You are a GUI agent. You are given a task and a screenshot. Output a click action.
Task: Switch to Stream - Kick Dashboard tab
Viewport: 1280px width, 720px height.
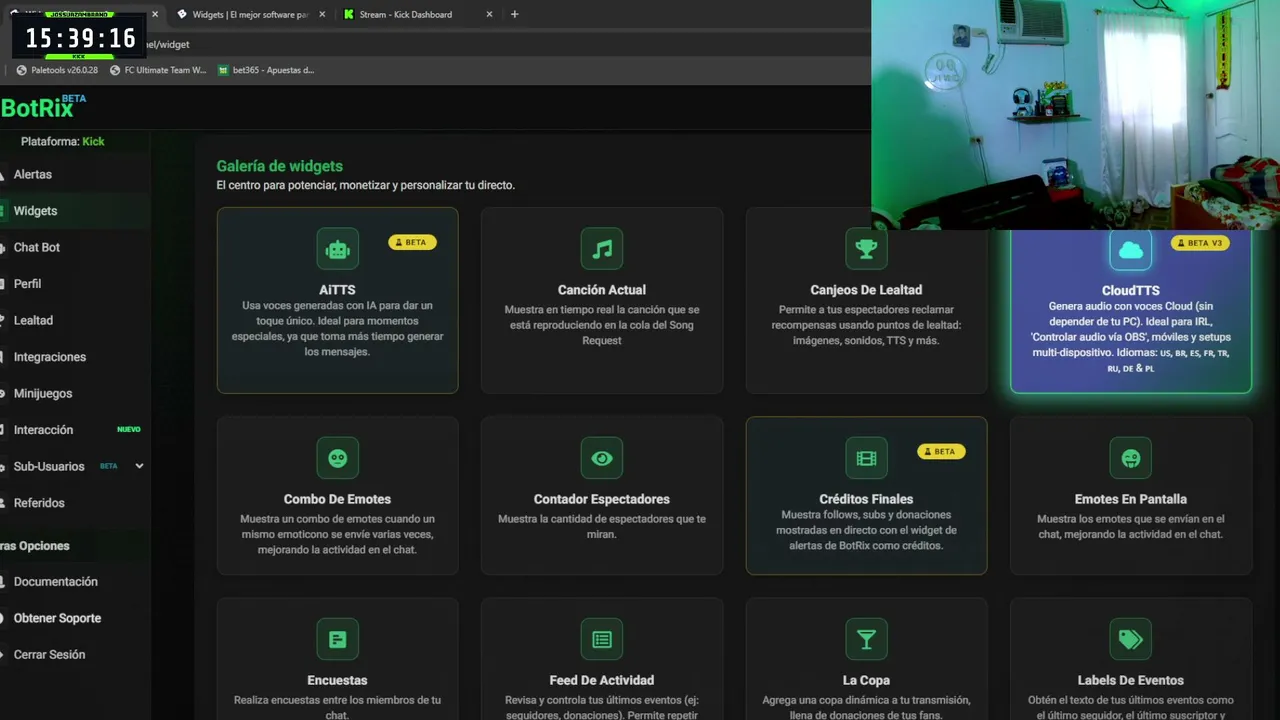[416, 14]
